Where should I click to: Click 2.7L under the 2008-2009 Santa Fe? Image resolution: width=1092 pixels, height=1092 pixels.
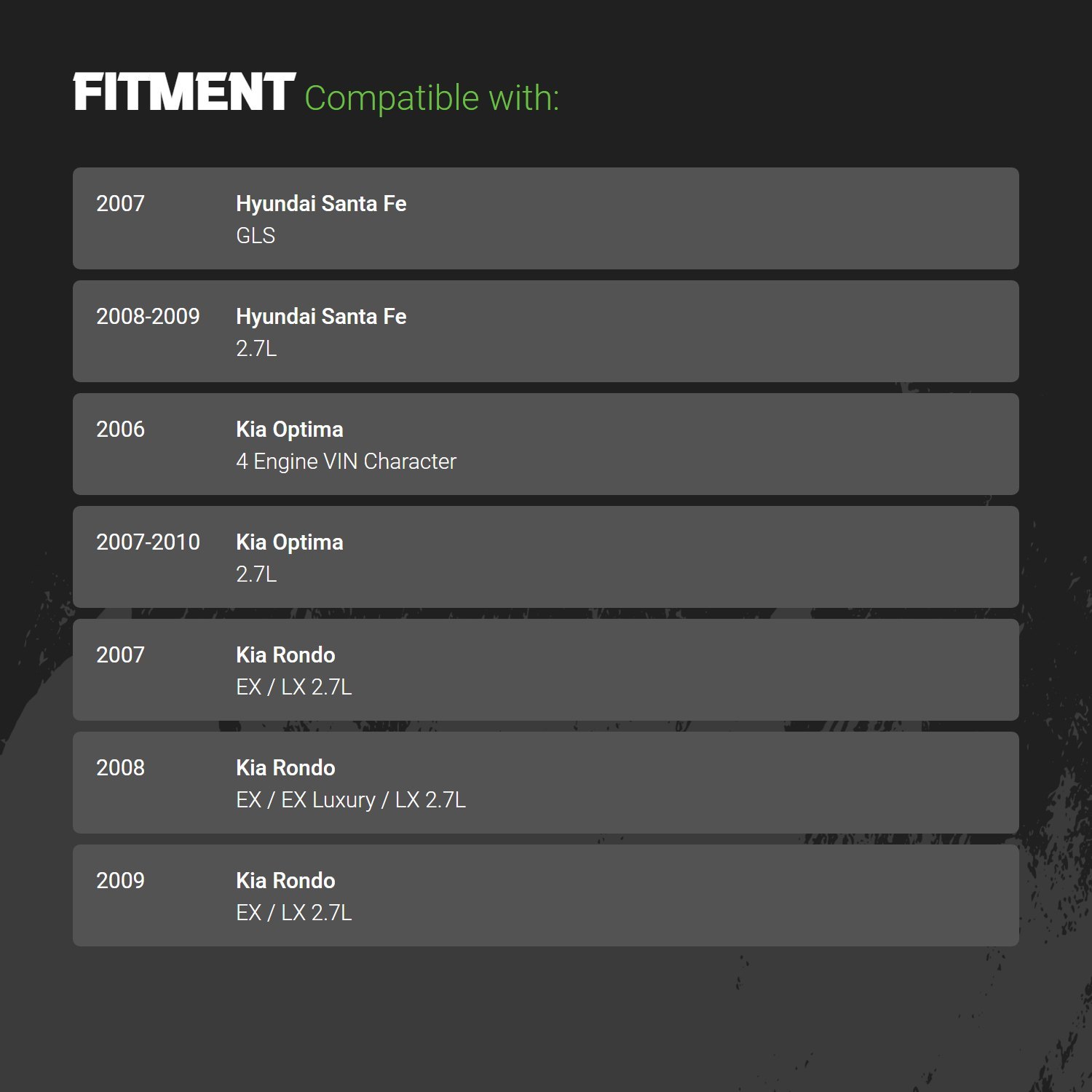(x=256, y=349)
